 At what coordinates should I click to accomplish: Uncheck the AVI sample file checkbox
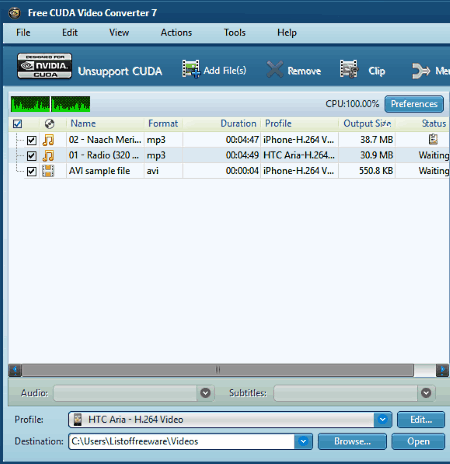pyautogui.click(x=32, y=171)
